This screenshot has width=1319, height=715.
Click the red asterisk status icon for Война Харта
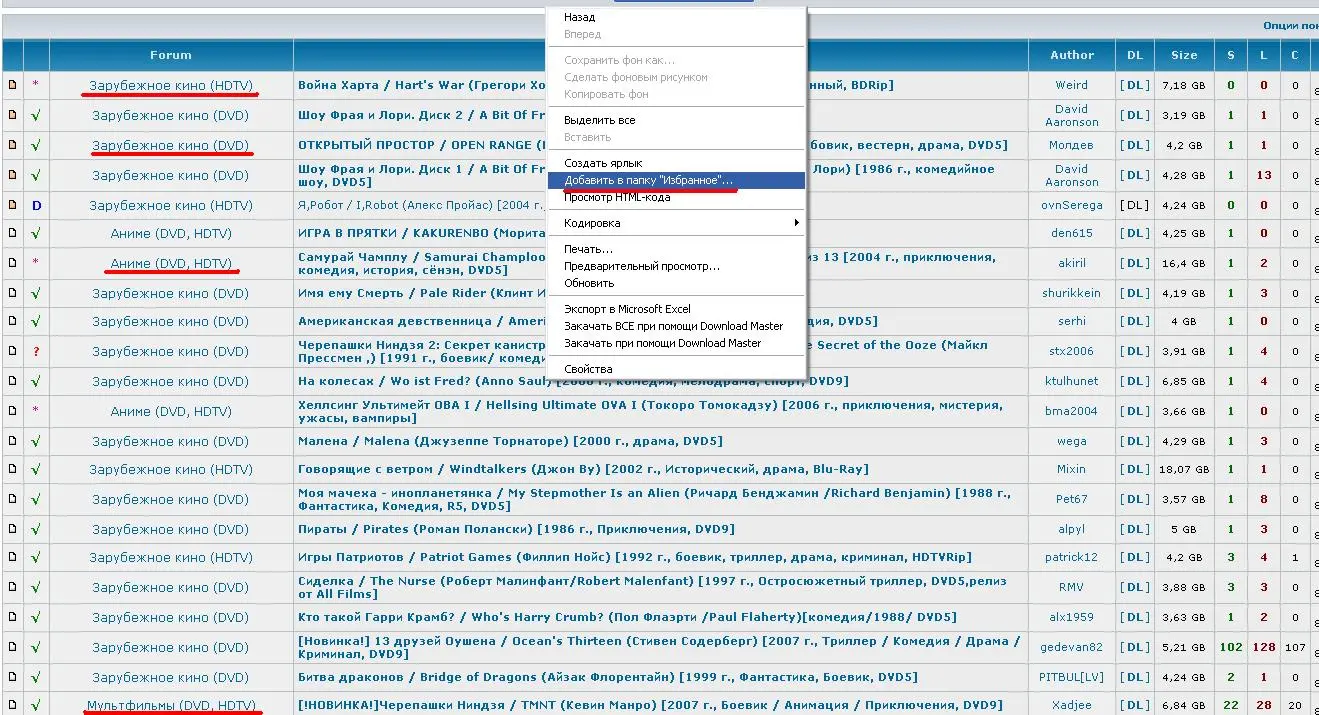(36, 85)
